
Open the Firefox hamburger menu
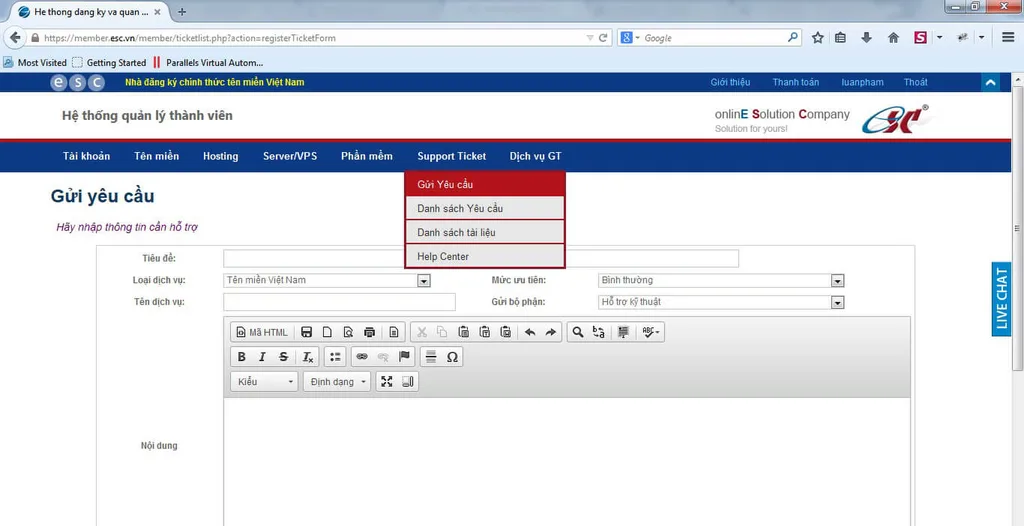click(1008, 38)
